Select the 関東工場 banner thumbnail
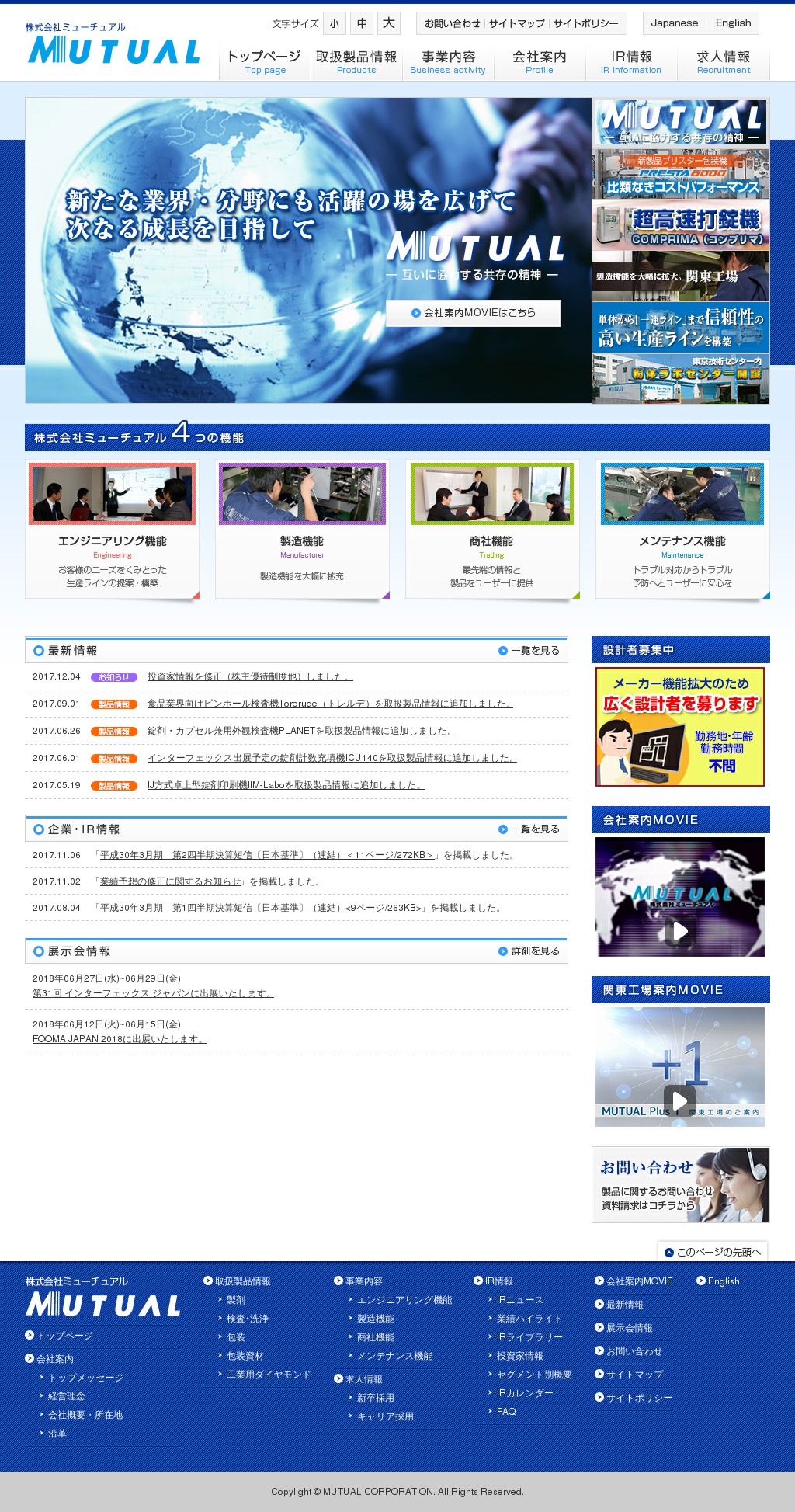 681,276
